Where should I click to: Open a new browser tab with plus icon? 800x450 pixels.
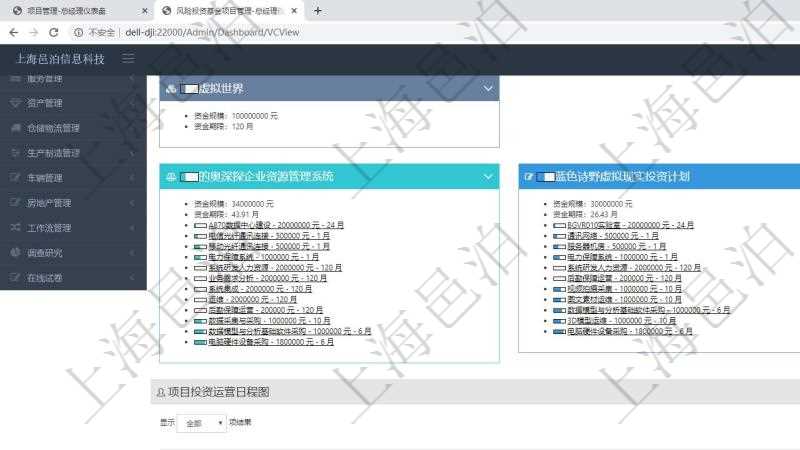[317, 10]
